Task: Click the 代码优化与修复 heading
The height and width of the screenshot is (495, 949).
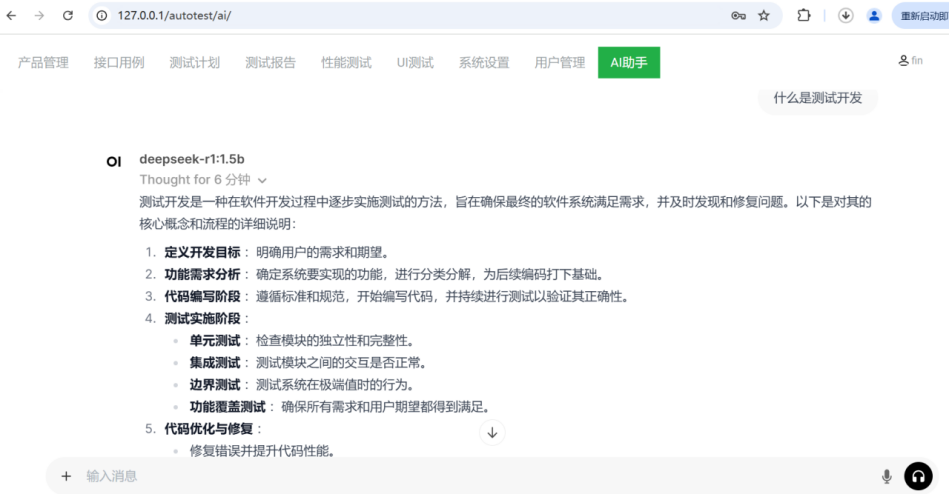Action: point(209,429)
